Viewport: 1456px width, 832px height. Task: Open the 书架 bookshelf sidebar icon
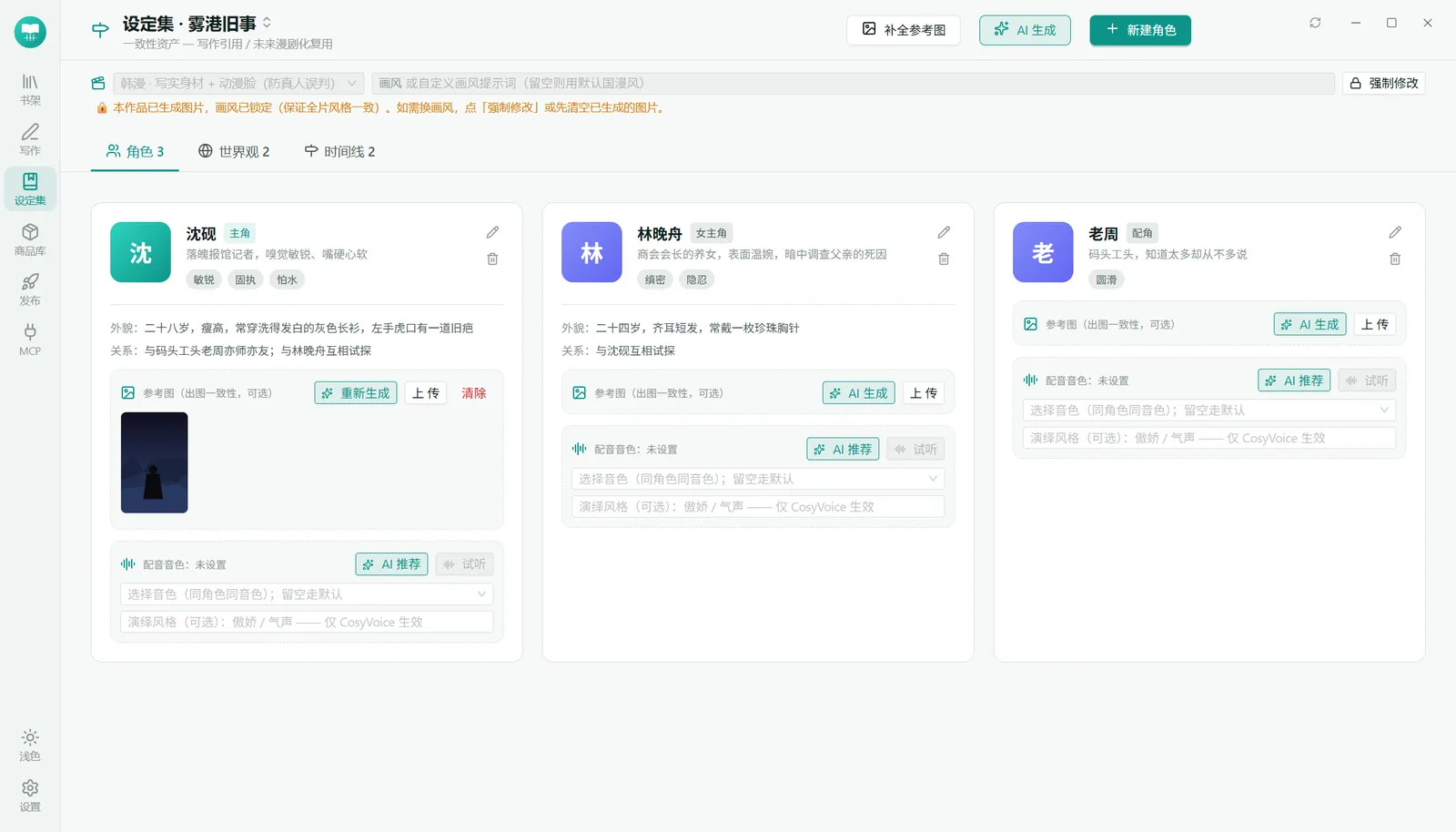coord(30,89)
